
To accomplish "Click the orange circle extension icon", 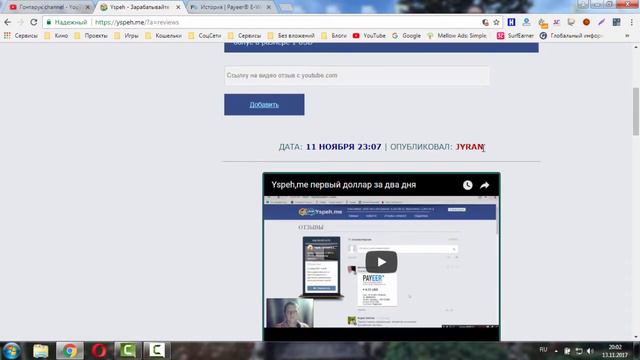I will click(586, 22).
